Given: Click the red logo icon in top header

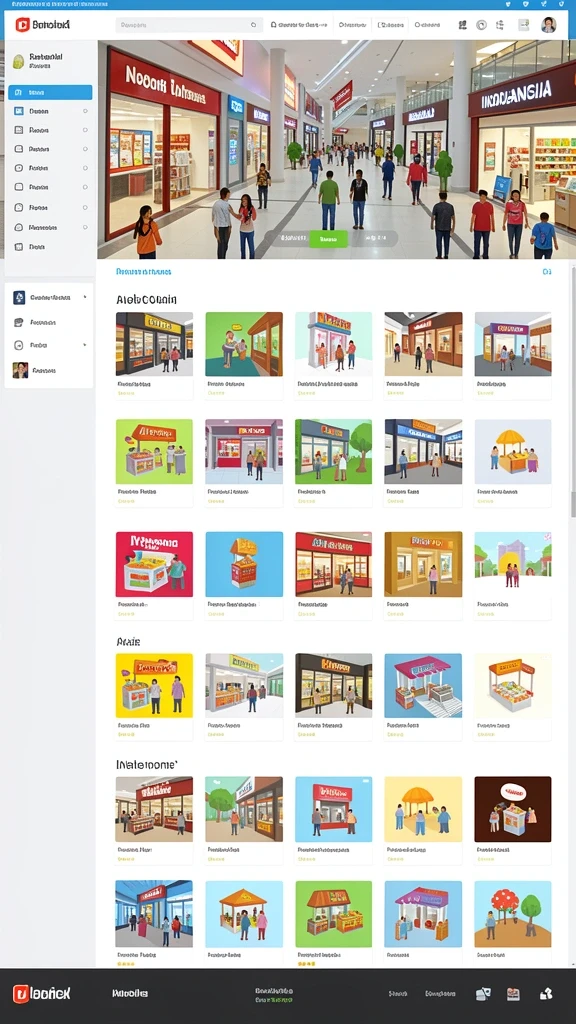Looking at the screenshot, I should coord(23,25).
